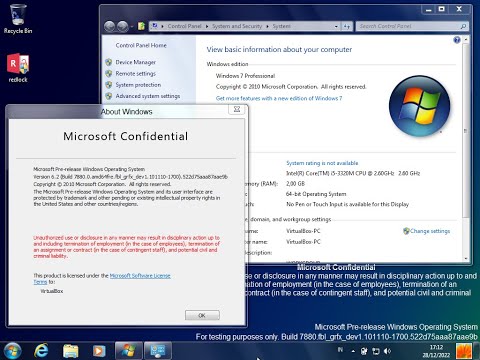Click OK in About Windows dialog
This screenshot has width=480, height=360.
pyautogui.click(x=202, y=315)
